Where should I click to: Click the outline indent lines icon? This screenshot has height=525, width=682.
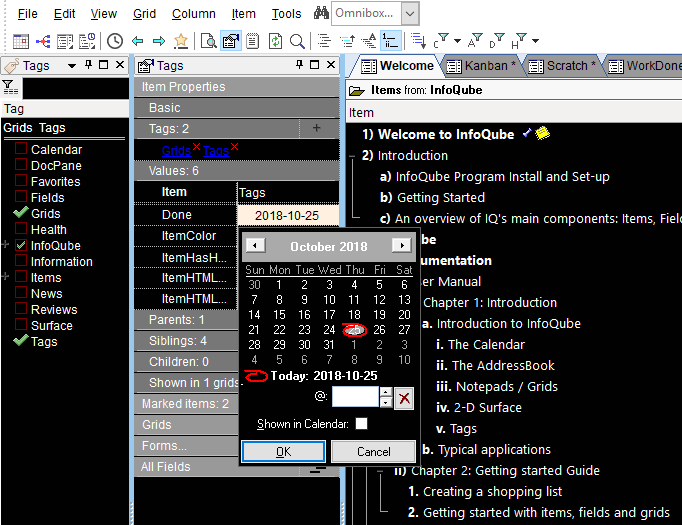(324, 41)
